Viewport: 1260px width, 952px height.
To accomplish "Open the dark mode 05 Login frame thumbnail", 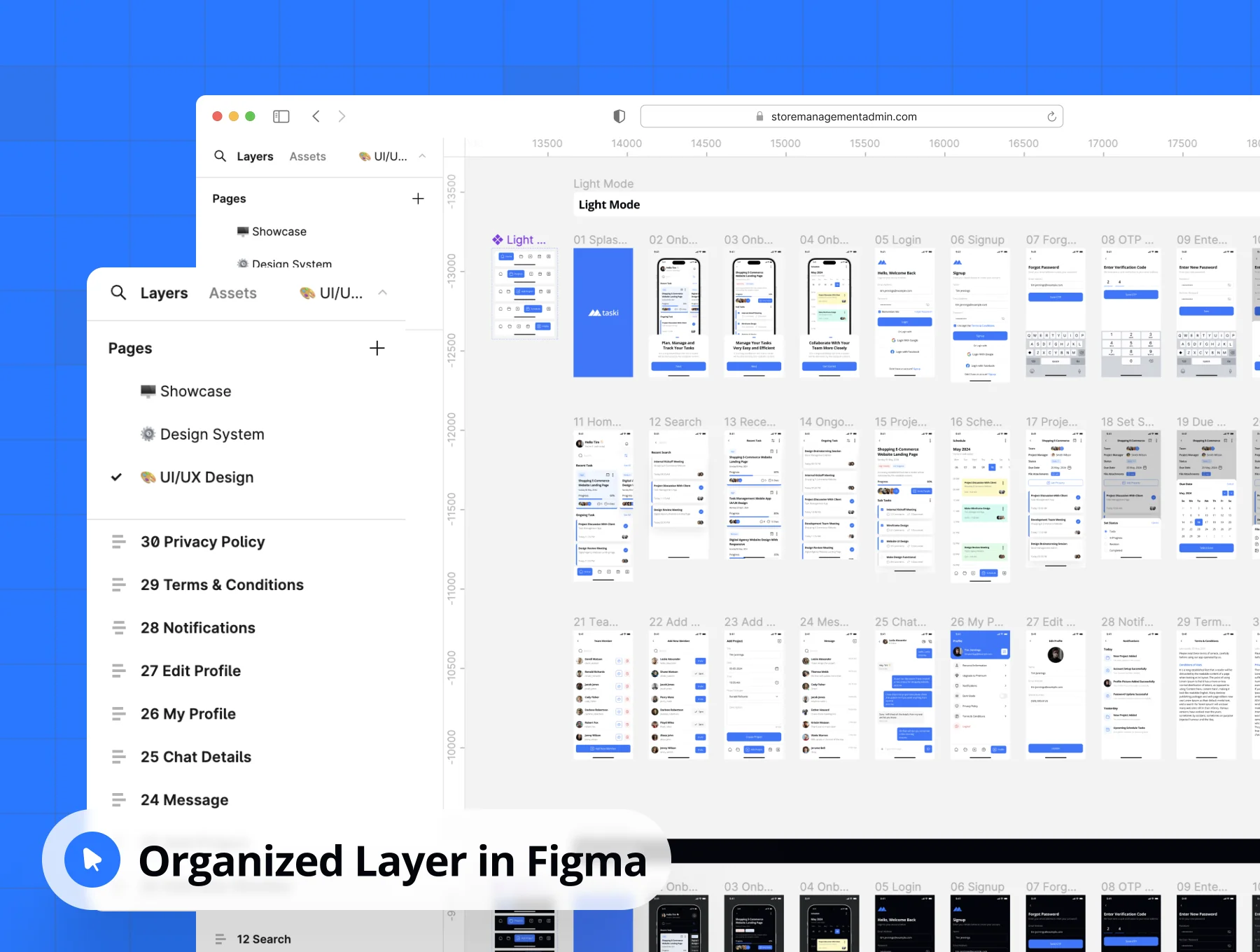I will 904,924.
